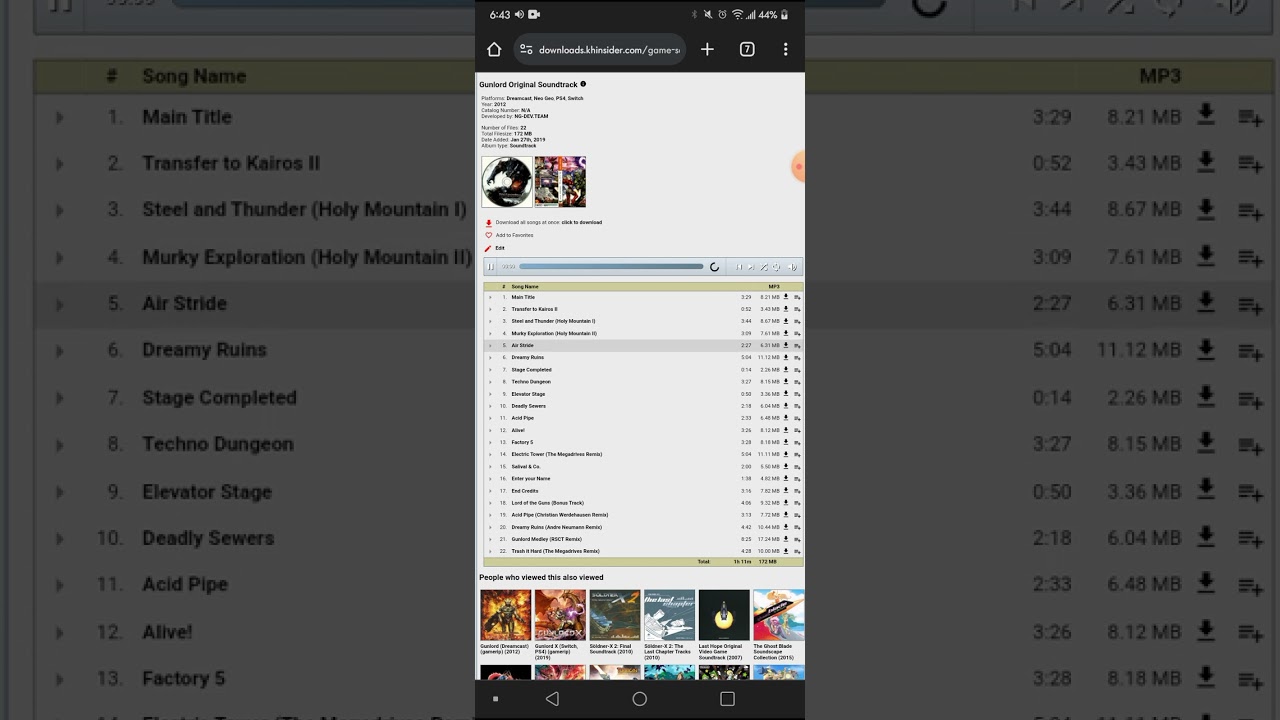This screenshot has height=720, width=1280.
Task: Click the red download-all-songs icon
Action: point(488,223)
